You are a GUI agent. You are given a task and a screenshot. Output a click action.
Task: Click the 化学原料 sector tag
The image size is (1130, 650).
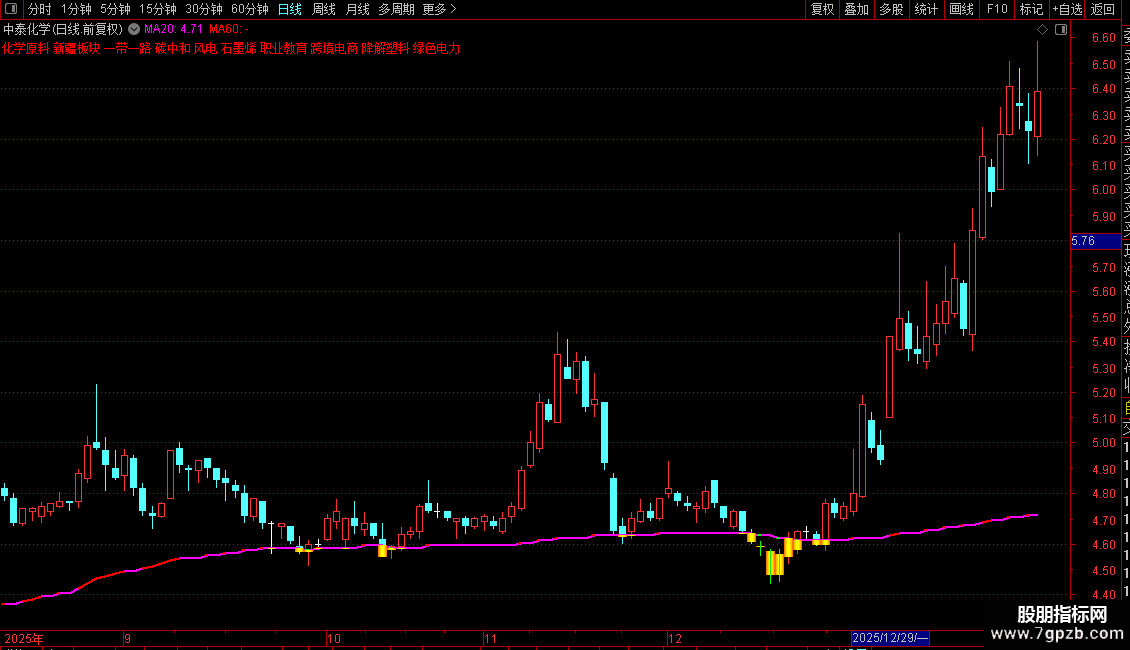point(26,48)
